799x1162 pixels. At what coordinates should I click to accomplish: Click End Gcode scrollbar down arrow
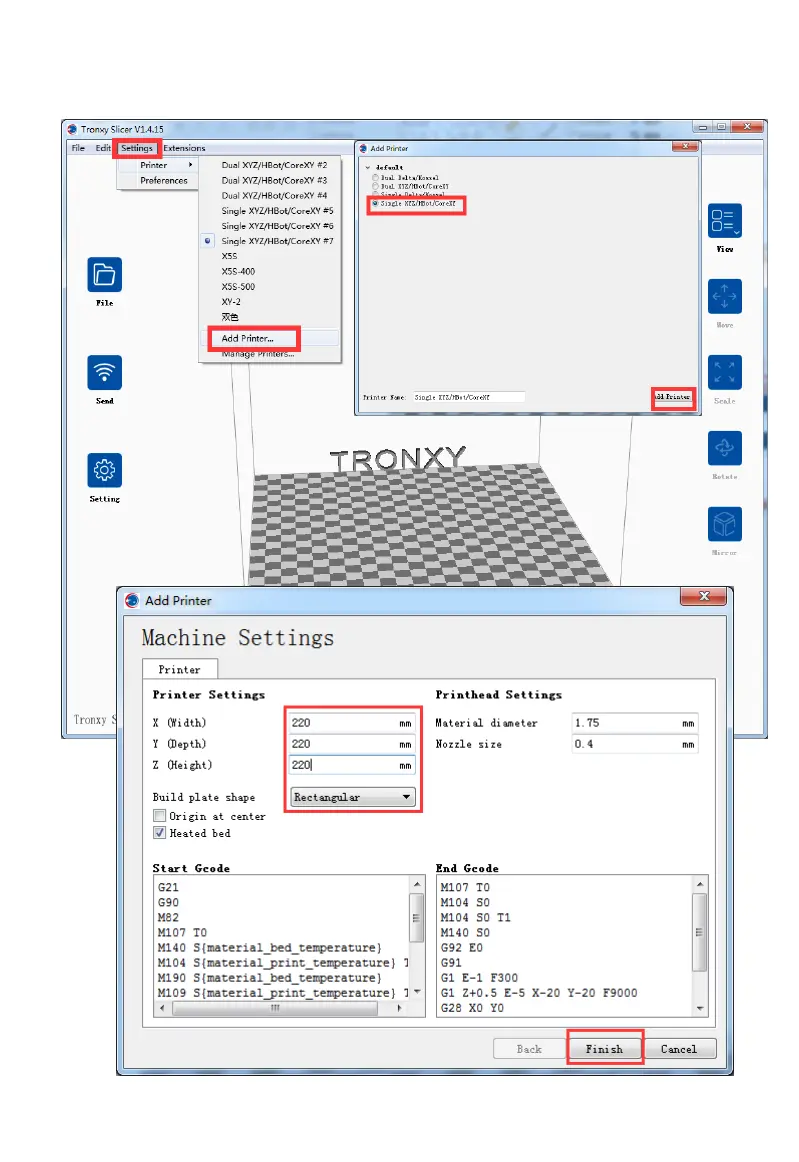coord(700,1008)
